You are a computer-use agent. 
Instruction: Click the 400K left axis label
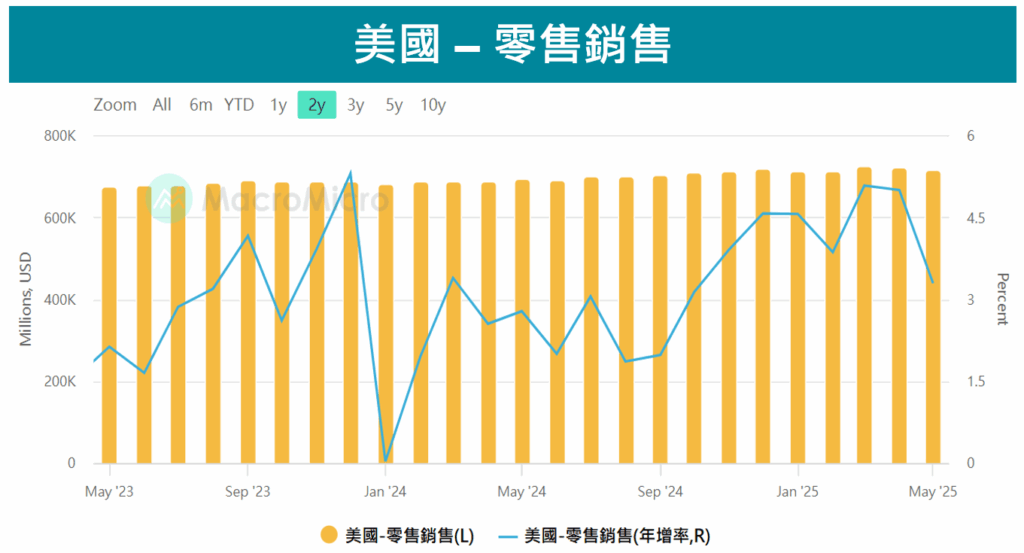pos(60,300)
